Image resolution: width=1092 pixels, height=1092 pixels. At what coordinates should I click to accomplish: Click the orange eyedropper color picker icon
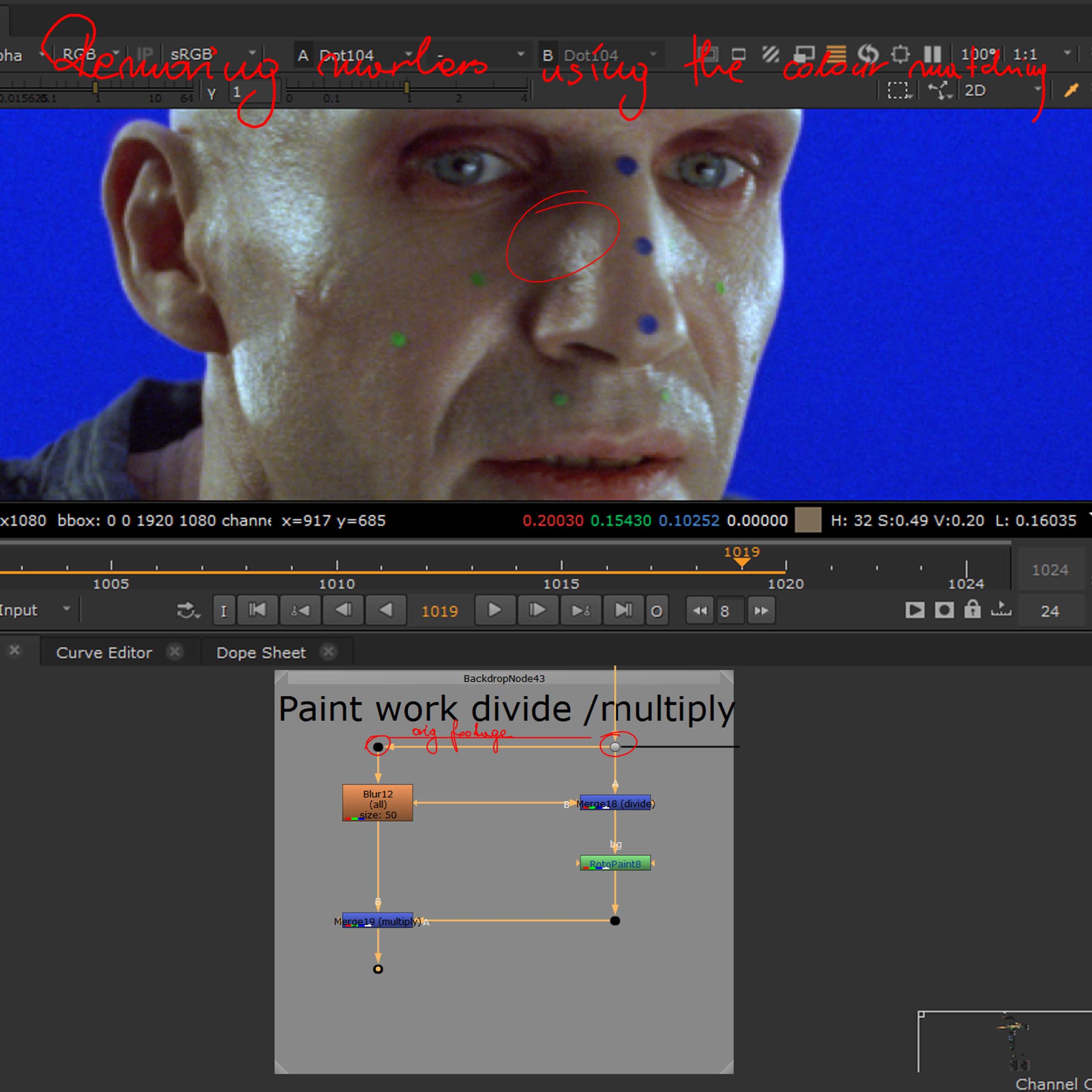pos(1071,90)
